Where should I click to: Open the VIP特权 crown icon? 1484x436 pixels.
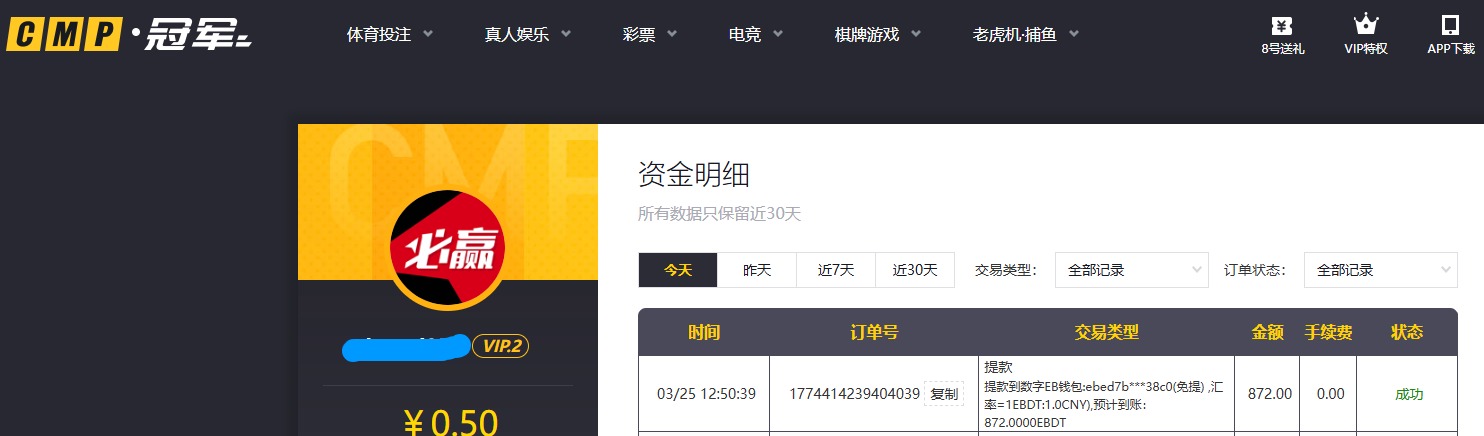(1365, 34)
